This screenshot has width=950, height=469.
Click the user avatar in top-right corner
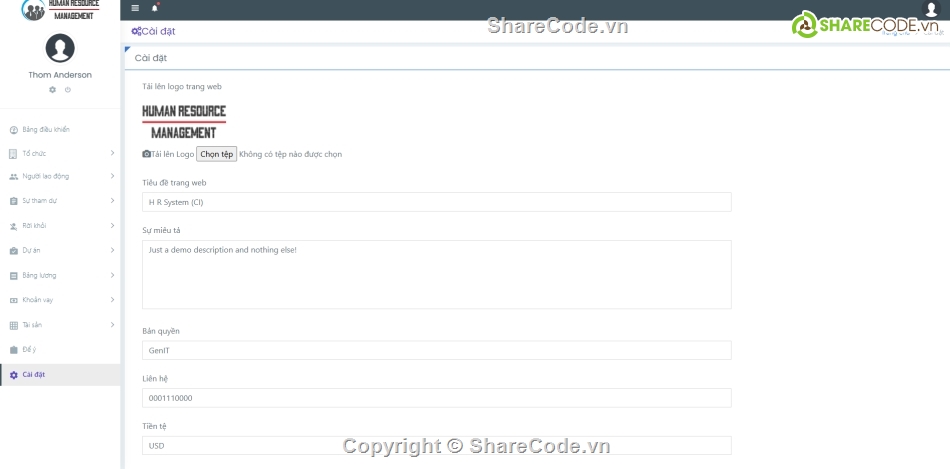point(931,9)
